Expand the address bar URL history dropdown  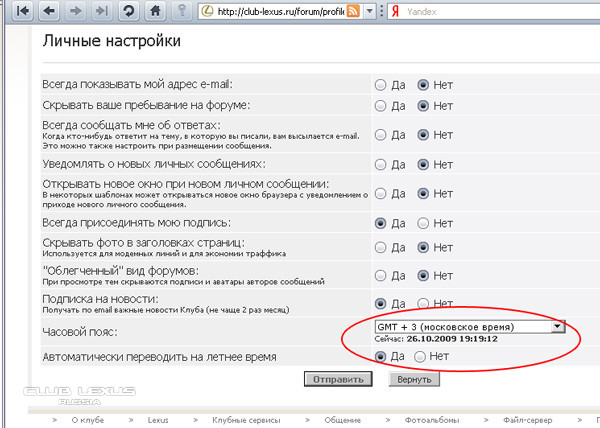click(369, 11)
